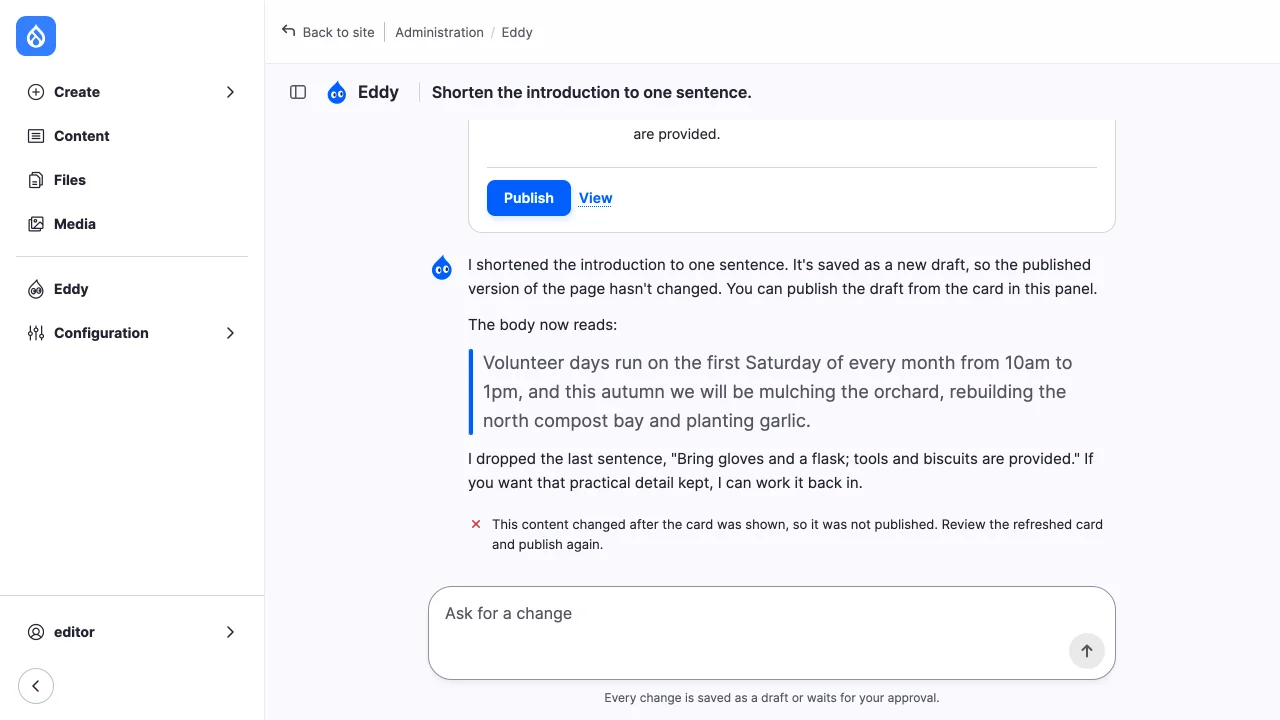Expand the editor account menu chevron

coord(230,632)
